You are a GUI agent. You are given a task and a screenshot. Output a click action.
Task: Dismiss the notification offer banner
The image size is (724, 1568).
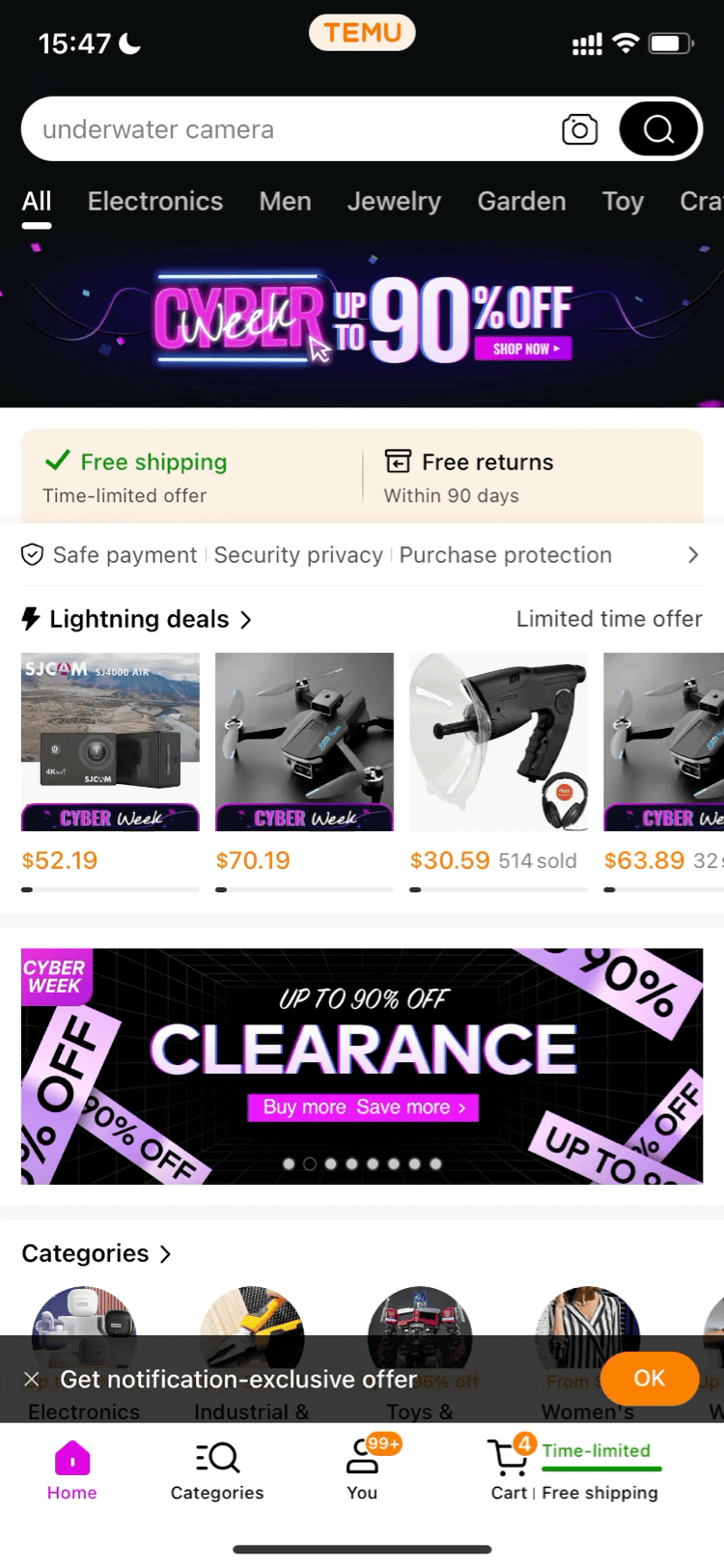(32, 1379)
